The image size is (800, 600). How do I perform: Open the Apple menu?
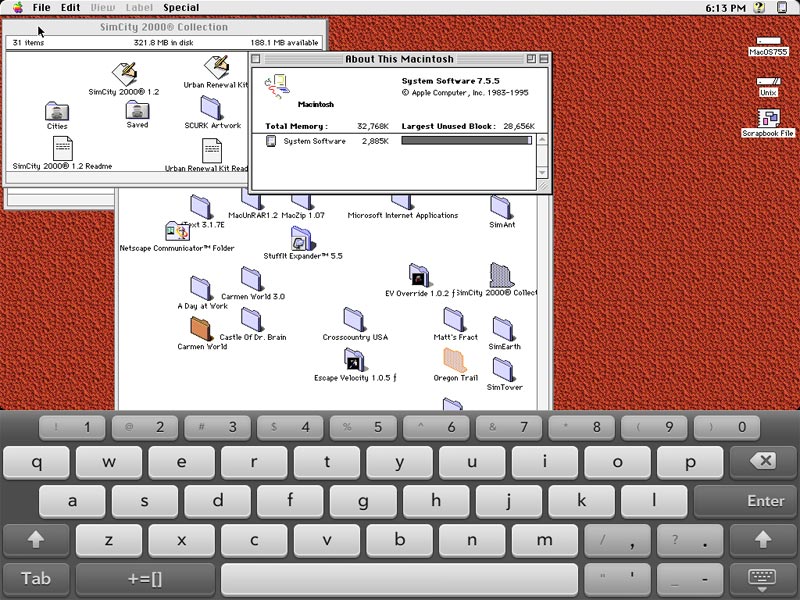coord(17,8)
